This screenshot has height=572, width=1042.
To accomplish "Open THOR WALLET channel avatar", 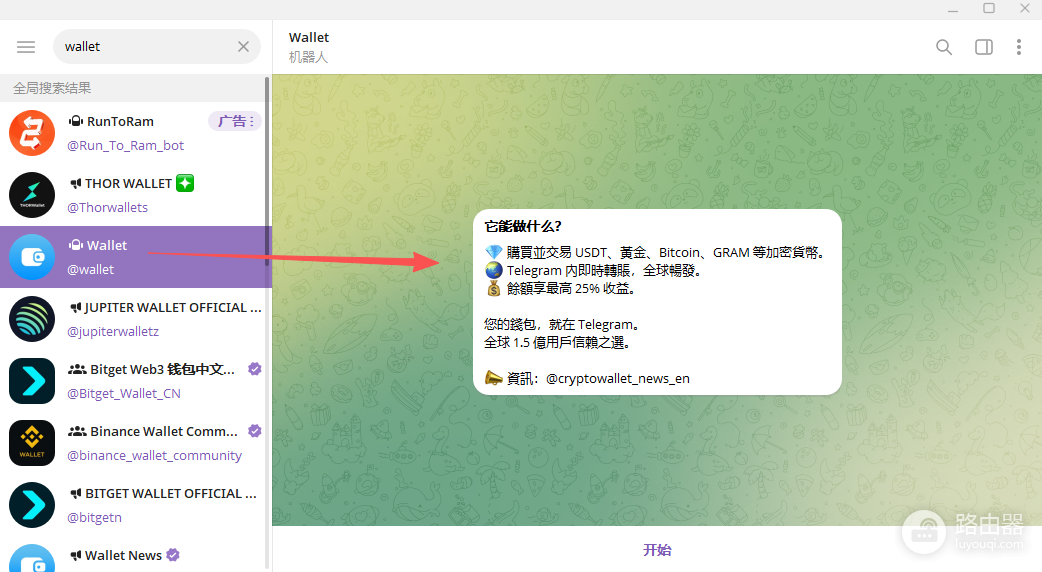I will coord(32,195).
